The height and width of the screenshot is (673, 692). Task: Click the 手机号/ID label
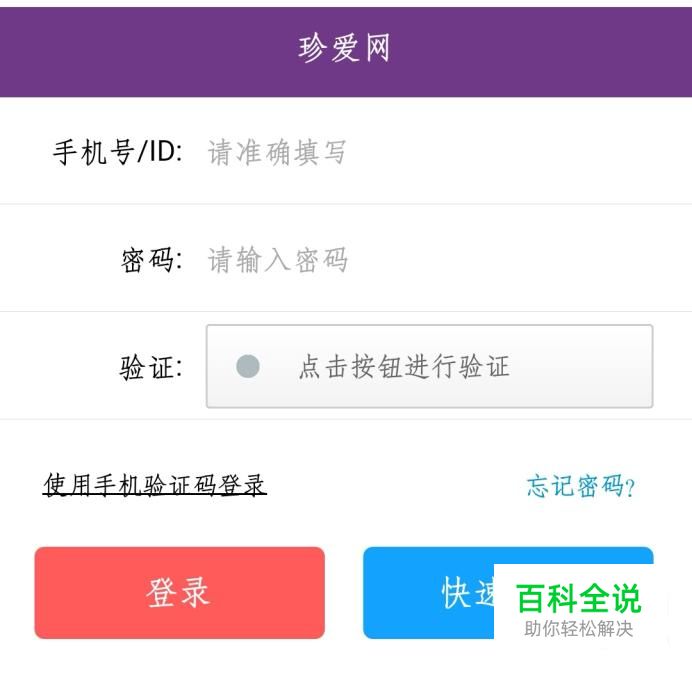(117, 152)
